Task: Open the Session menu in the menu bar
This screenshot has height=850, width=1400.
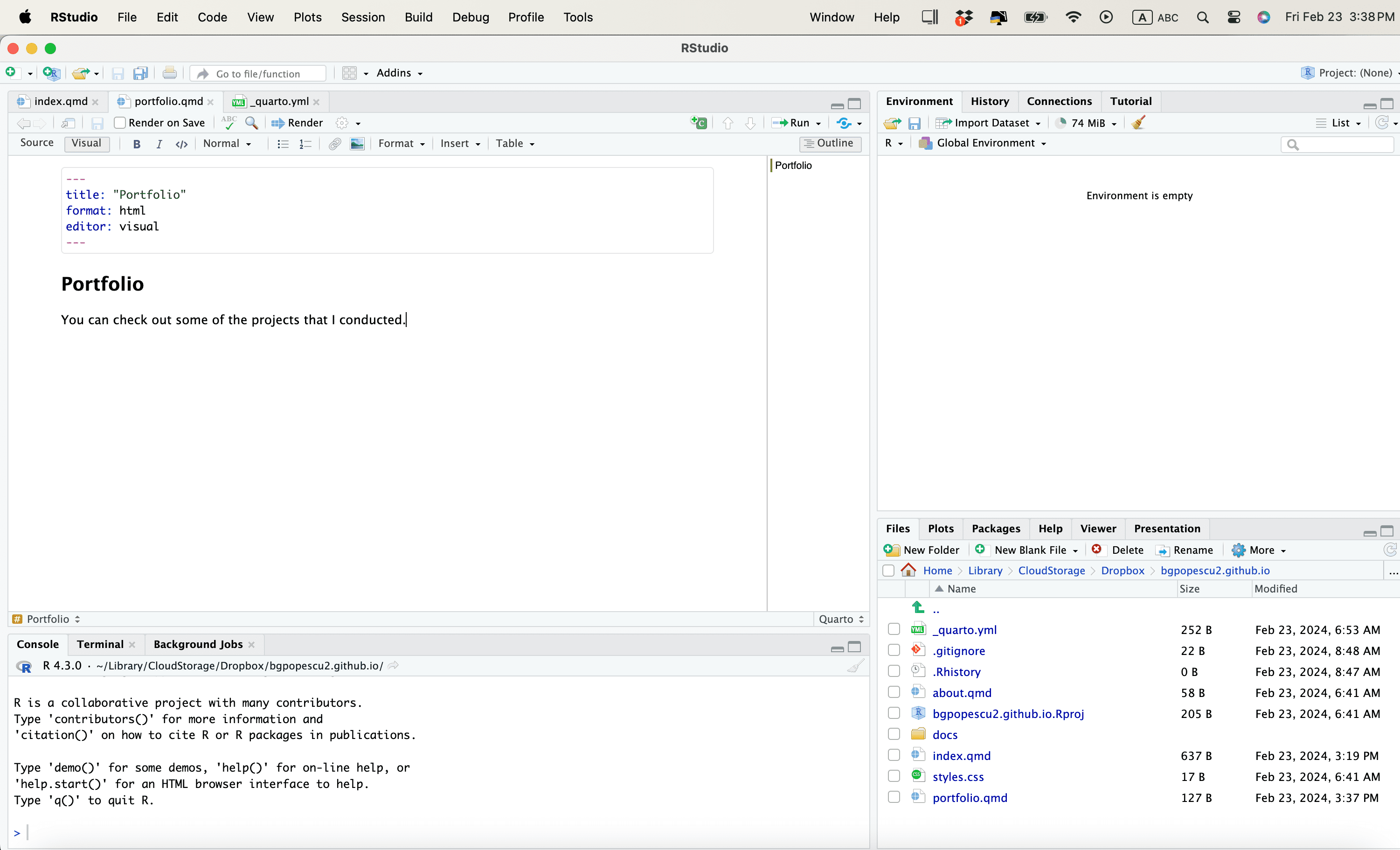Action: click(362, 17)
